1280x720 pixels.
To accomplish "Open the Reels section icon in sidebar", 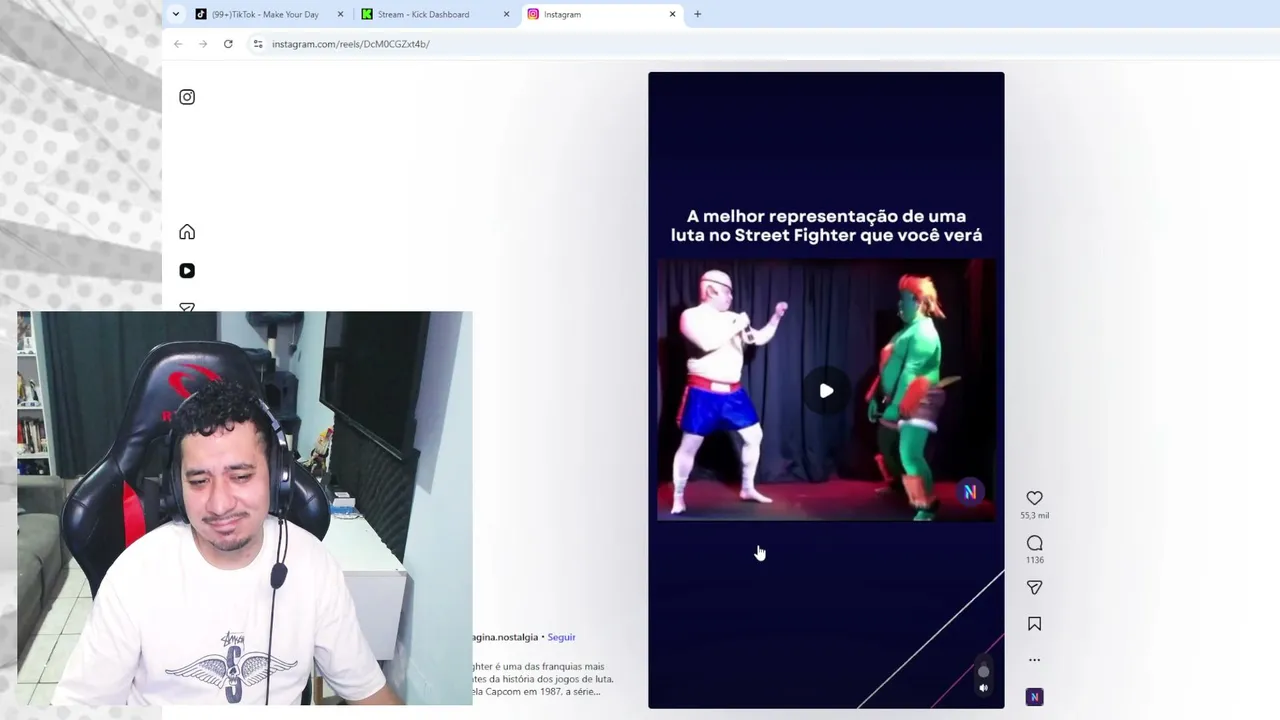I will pyautogui.click(x=187, y=271).
